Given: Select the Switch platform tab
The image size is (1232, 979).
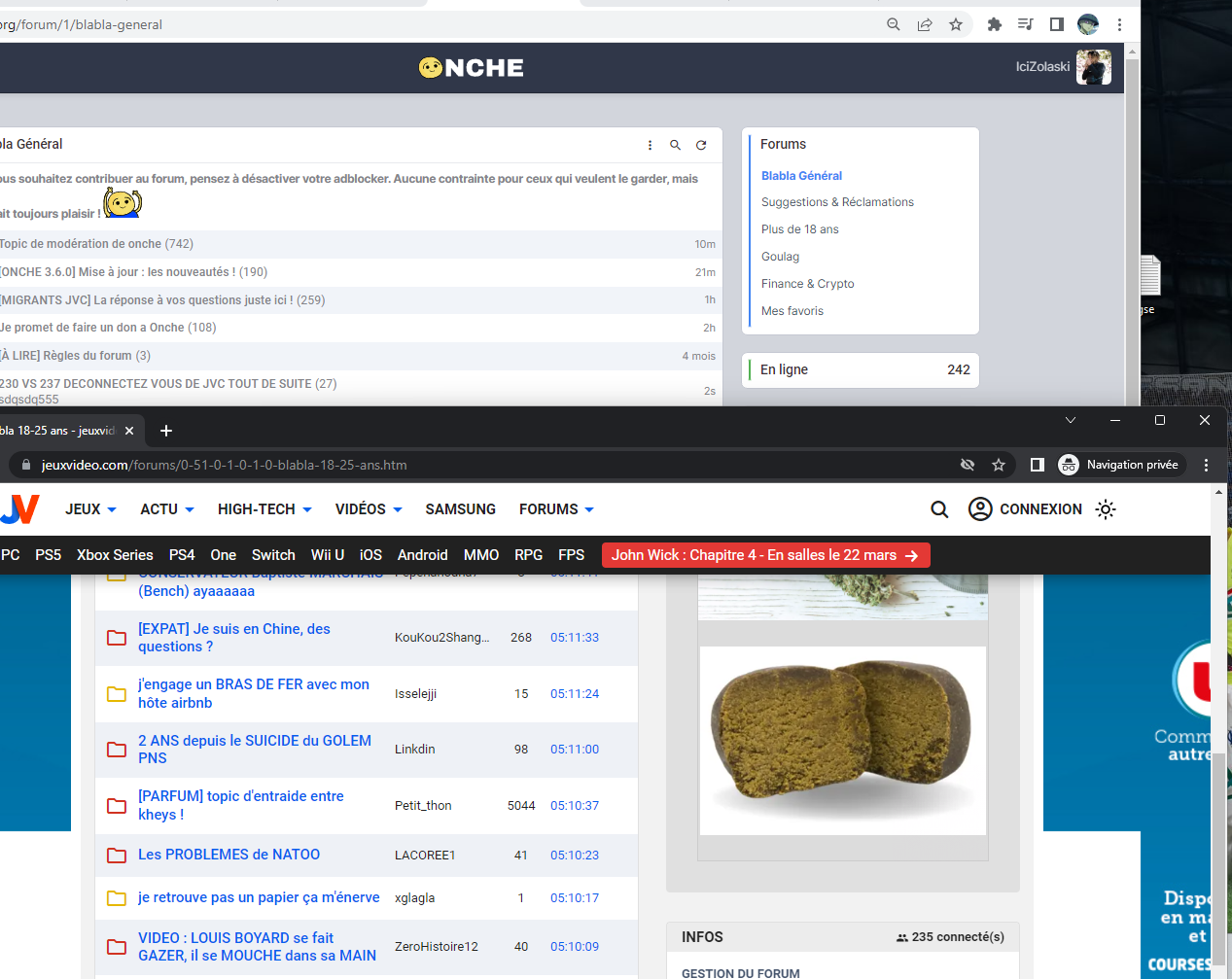Looking at the screenshot, I should (x=273, y=555).
